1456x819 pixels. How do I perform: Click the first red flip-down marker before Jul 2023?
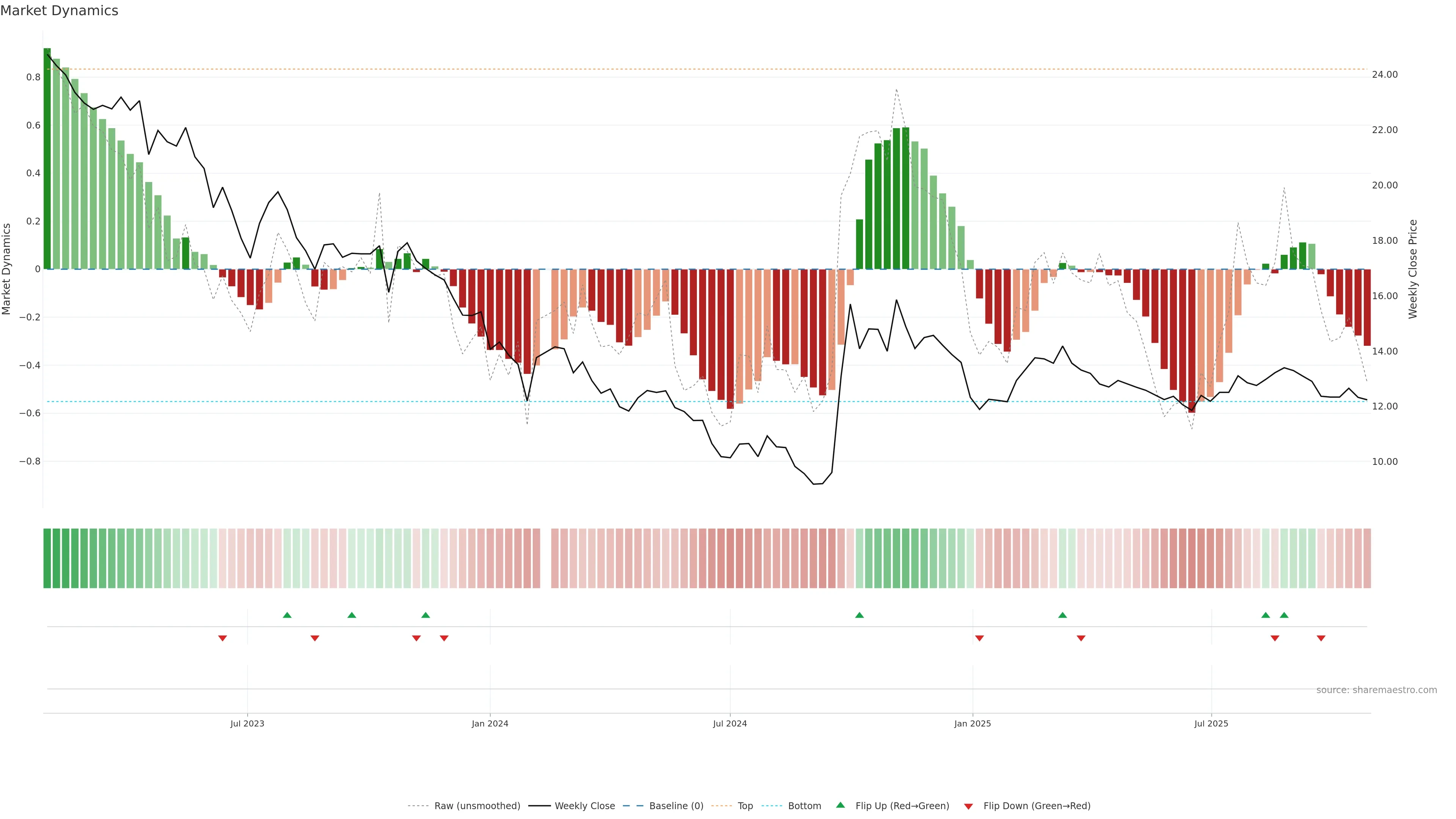[x=223, y=638]
